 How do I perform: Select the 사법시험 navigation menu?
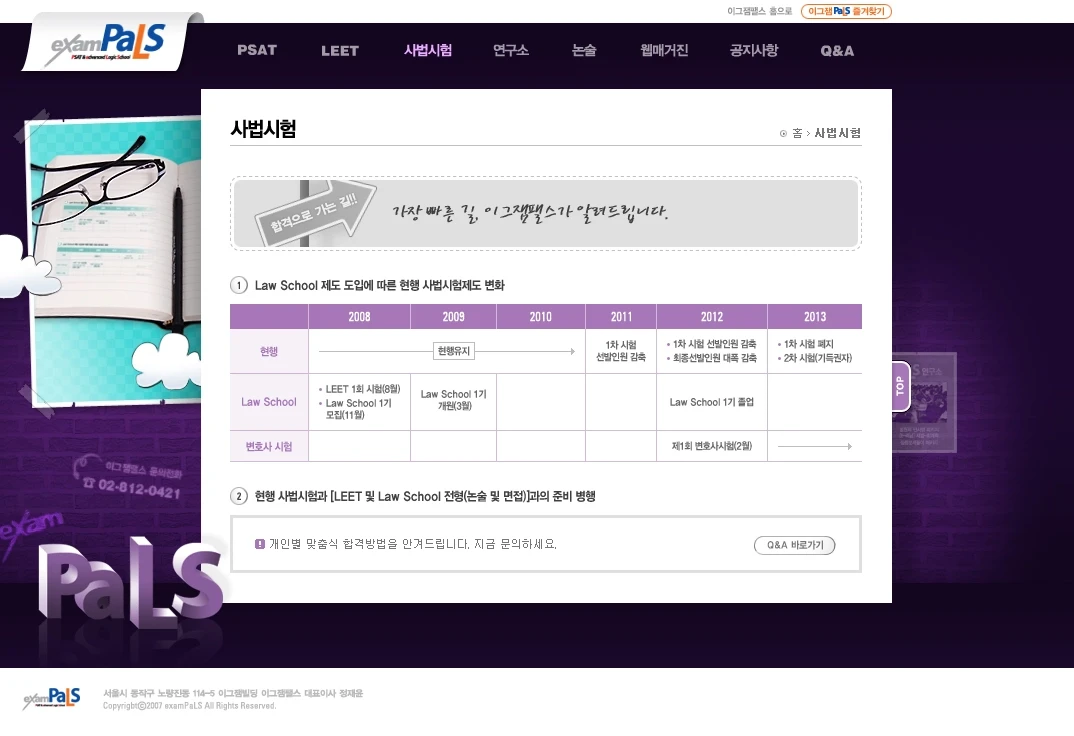(x=427, y=49)
